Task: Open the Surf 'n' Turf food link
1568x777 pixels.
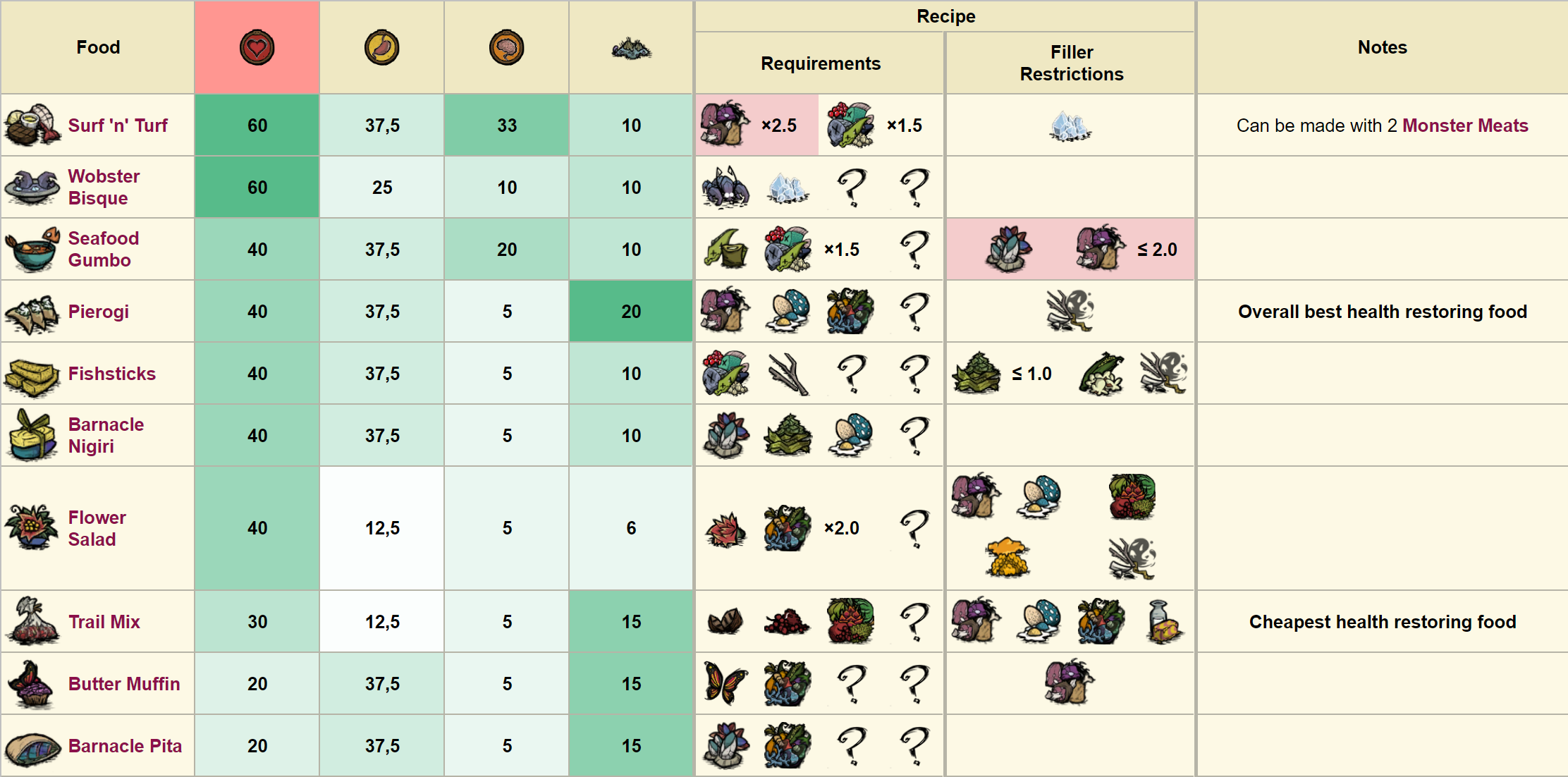Action: pos(118,126)
